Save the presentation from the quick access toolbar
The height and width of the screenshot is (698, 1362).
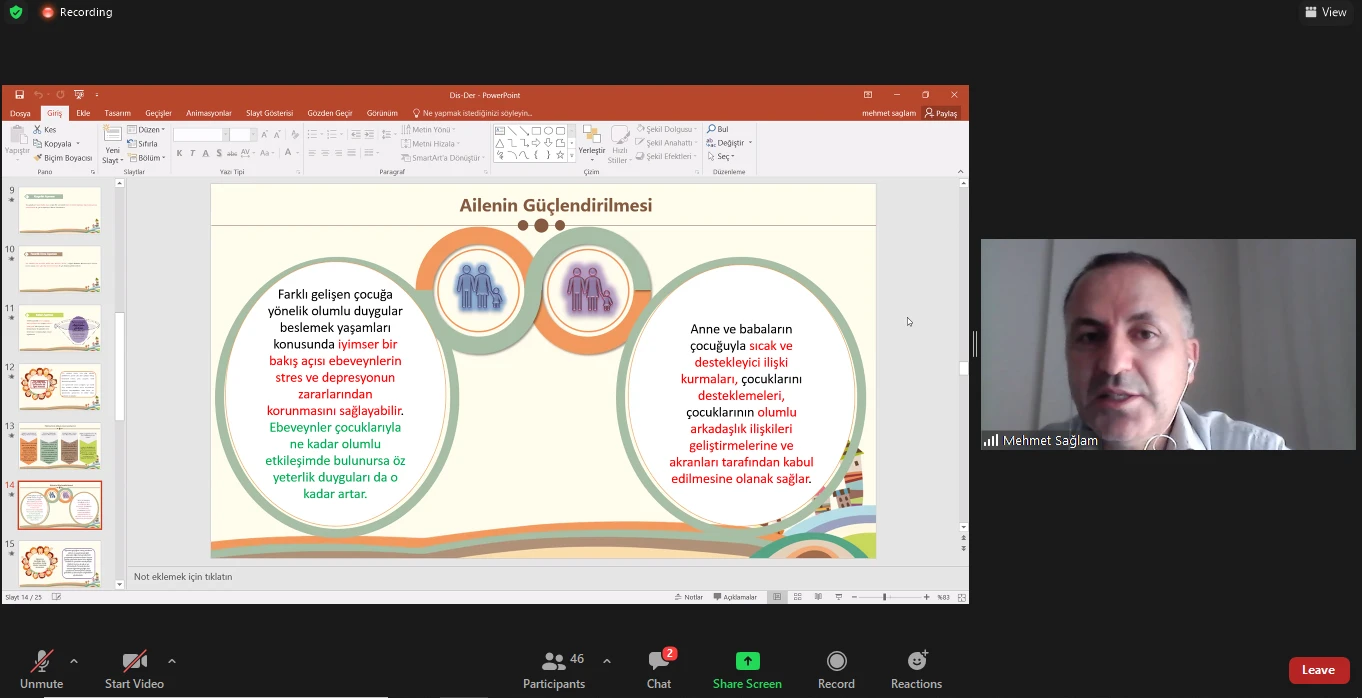(19, 95)
